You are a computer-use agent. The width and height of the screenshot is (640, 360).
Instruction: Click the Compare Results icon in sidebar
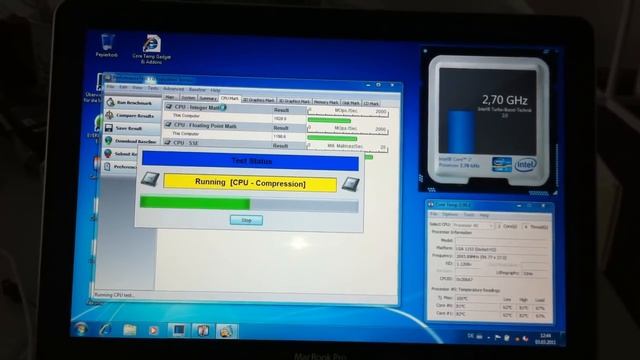pos(109,115)
